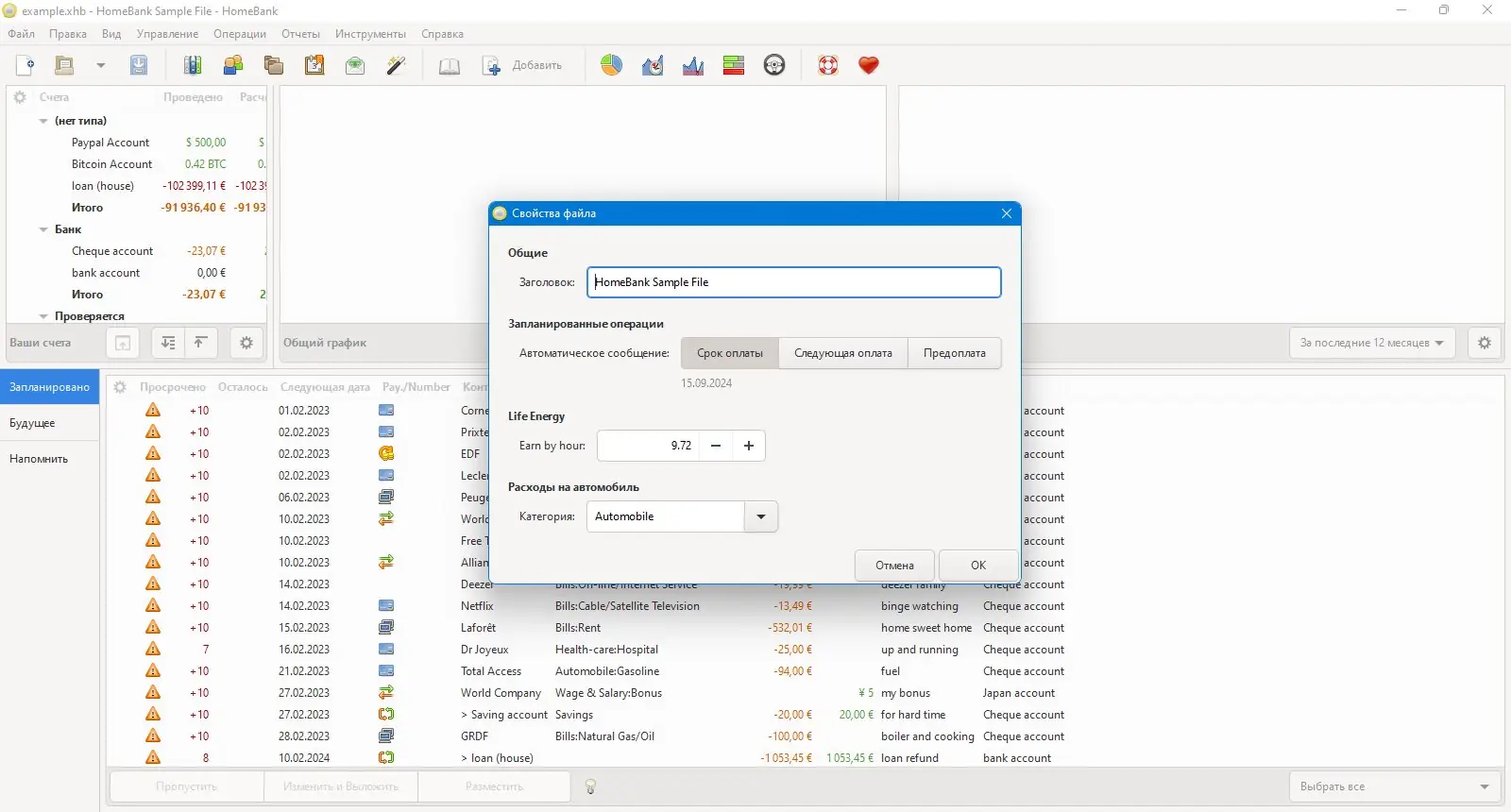Open the Операции menu
The image size is (1511, 812).
[240, 34]
